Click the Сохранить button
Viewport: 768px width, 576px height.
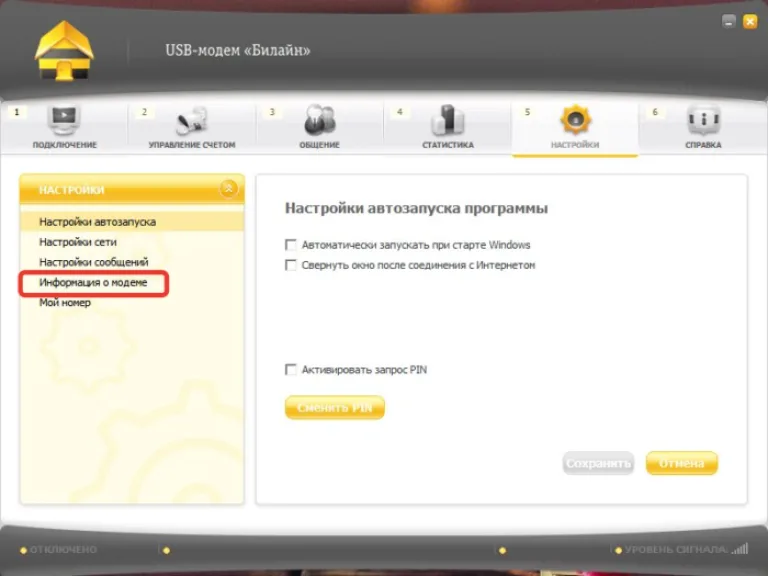[598, 463]
